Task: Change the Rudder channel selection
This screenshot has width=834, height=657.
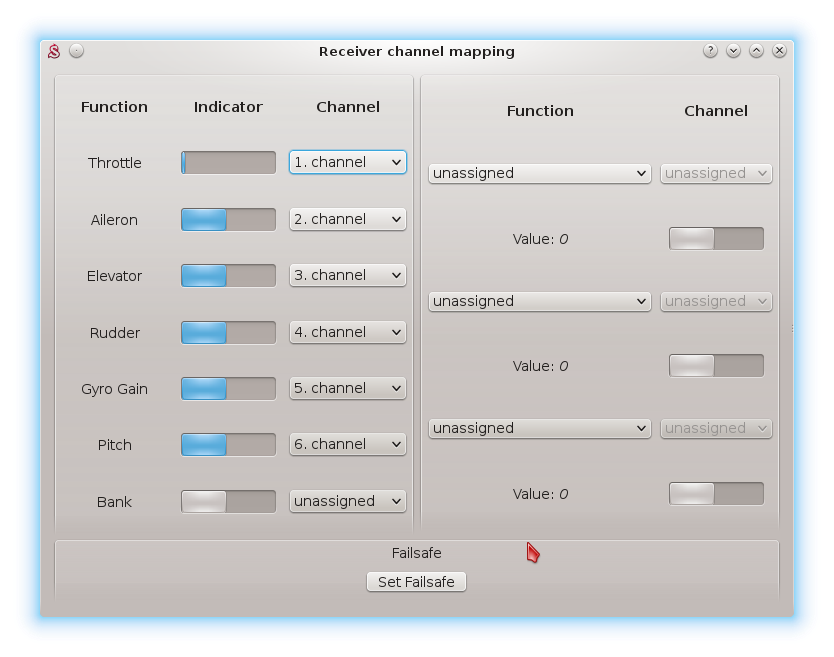Action: pos(347,332)
